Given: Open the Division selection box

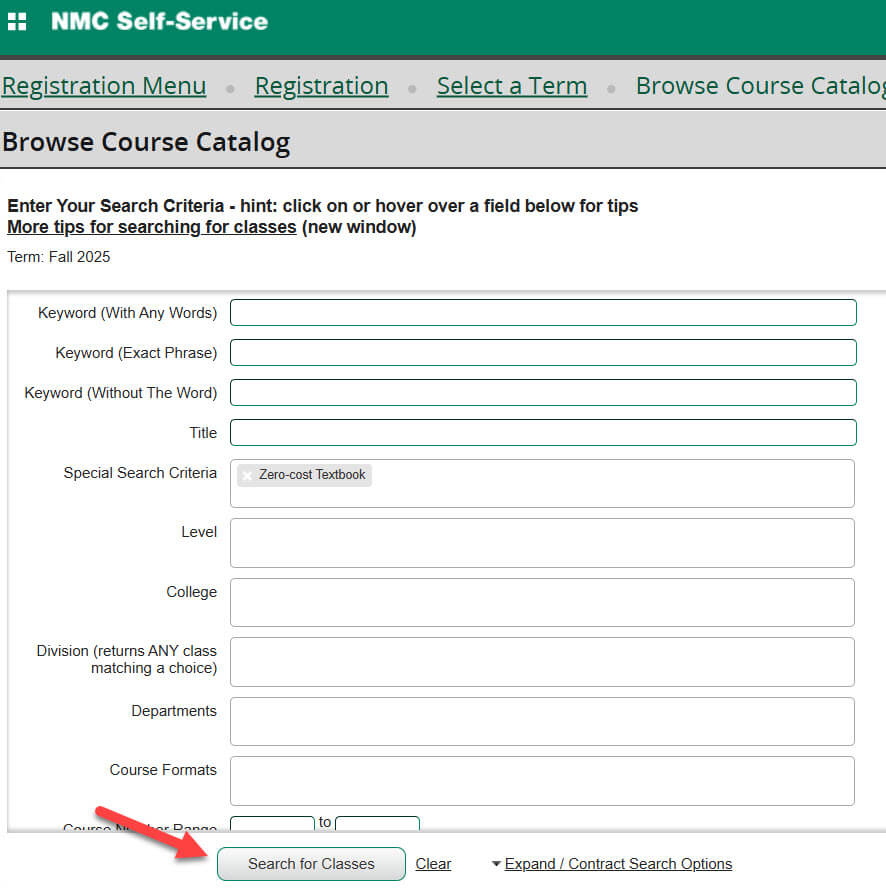Looking at the screenshot, I should click(542, 662).
